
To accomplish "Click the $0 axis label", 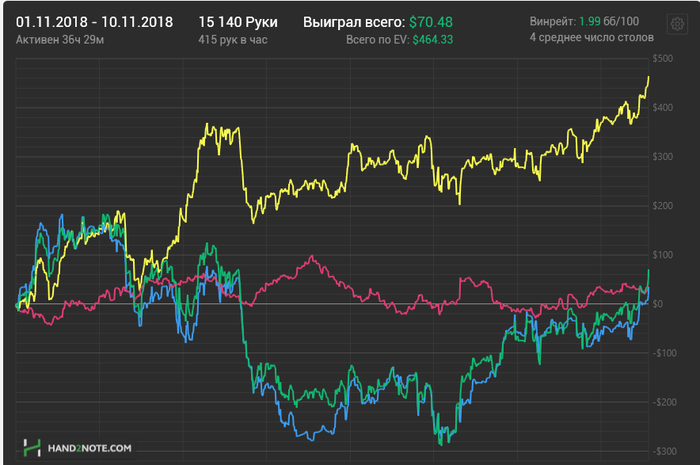I will [x=658, y=304].
